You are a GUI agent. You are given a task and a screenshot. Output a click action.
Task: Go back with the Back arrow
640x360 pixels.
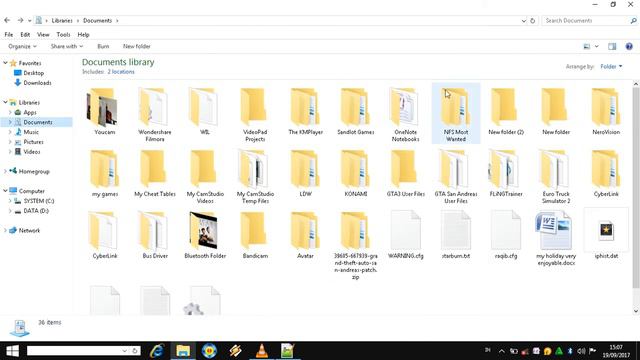[7, 20]
